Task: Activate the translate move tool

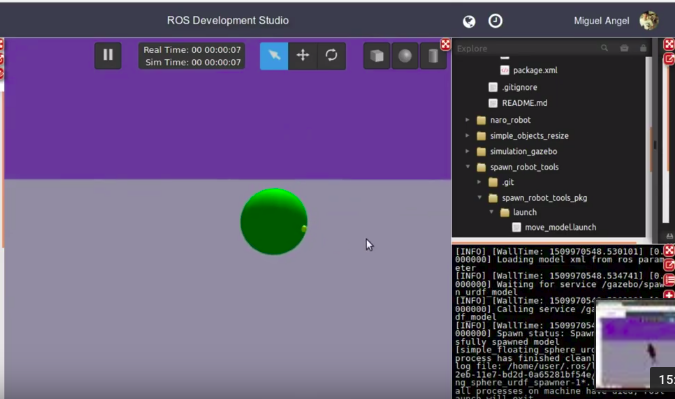Action: coord(303,56)
